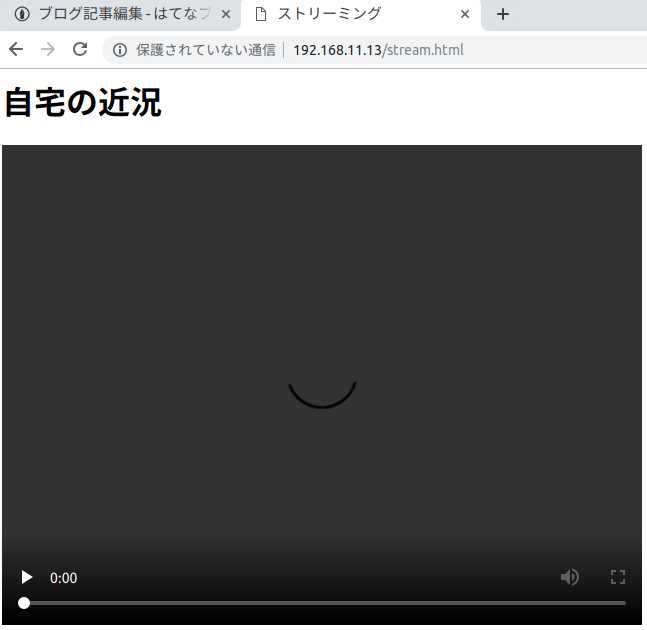Click the address bar URL 192.168.11.13/stream.html

tap(378, 50)
